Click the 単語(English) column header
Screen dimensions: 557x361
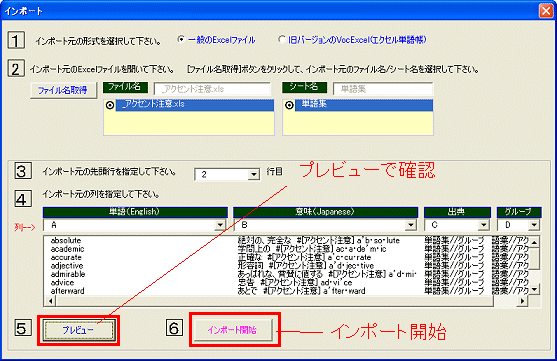[135, 212]
